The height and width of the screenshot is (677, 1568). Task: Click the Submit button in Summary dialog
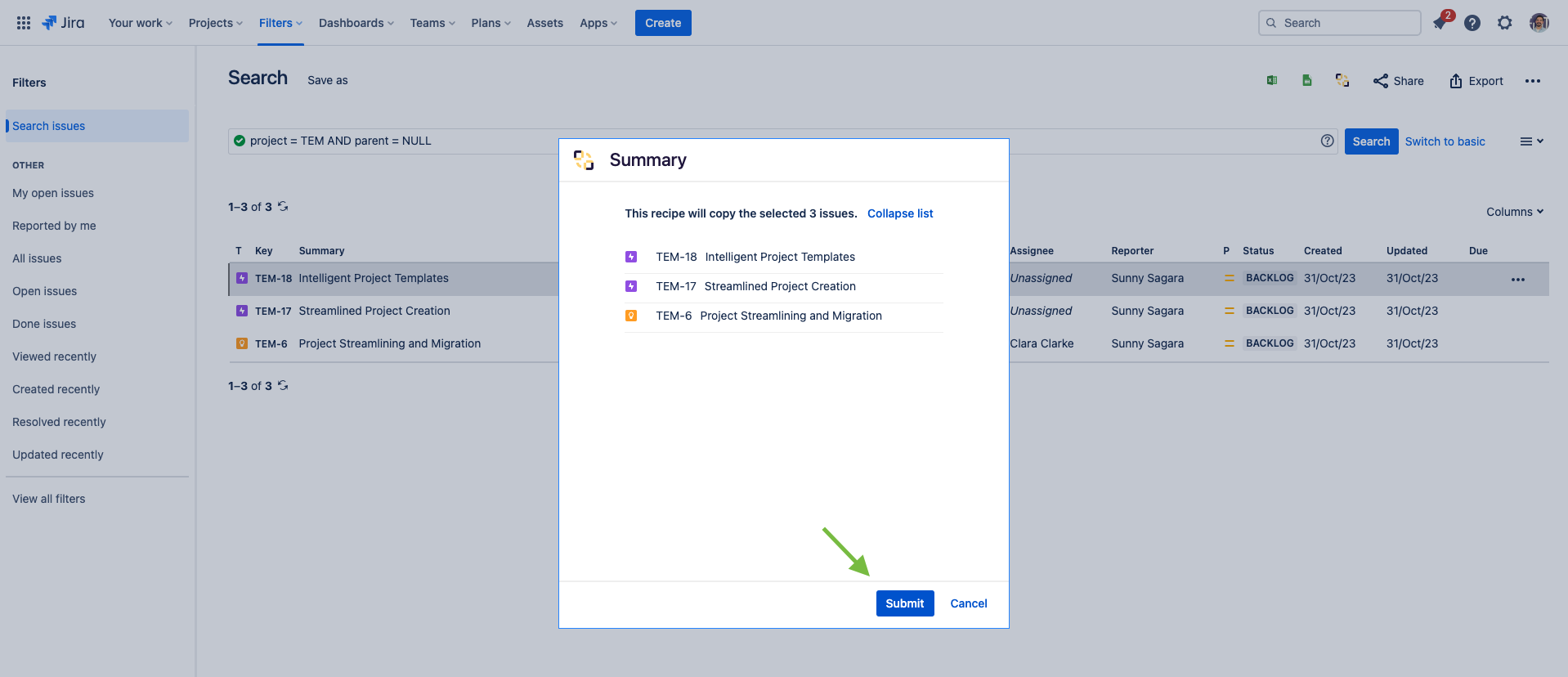(904, 603)
